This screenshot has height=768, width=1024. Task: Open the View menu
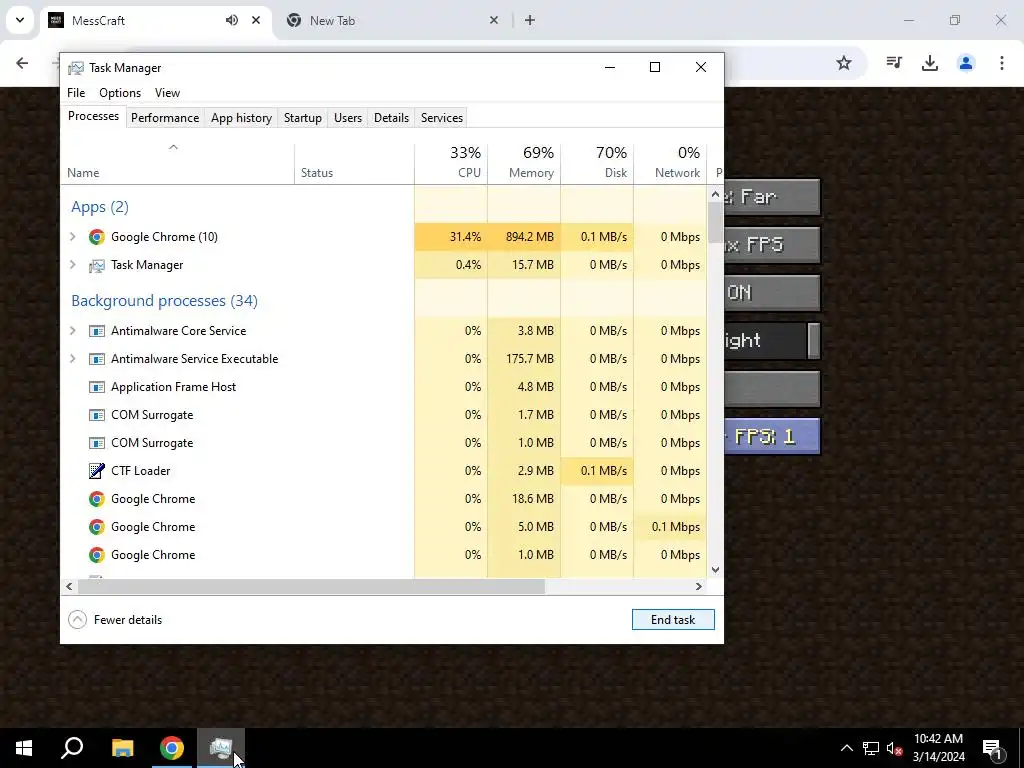(x=167, y=93)
